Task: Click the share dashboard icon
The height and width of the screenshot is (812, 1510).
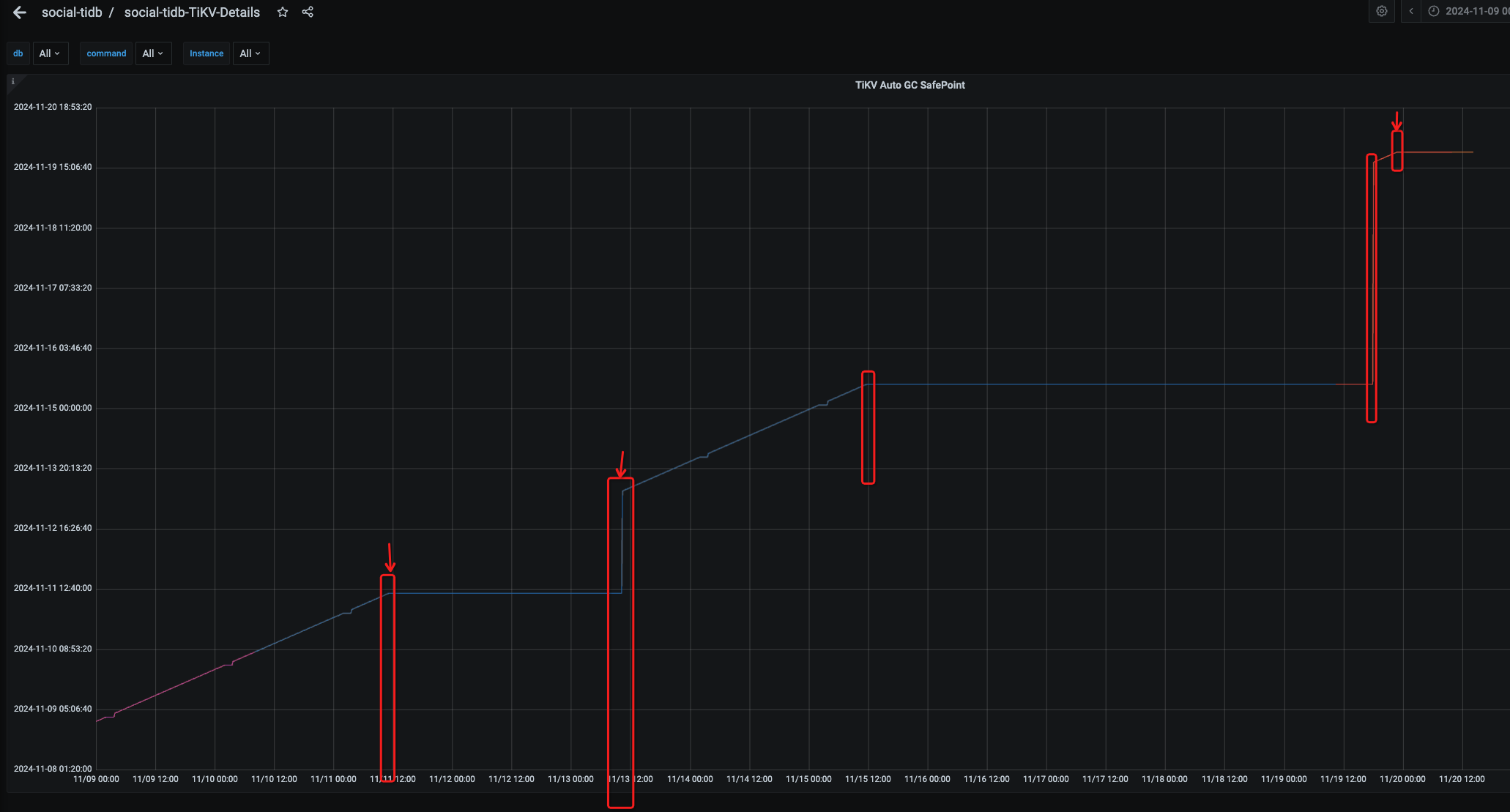Action: (x=308, y=12)
